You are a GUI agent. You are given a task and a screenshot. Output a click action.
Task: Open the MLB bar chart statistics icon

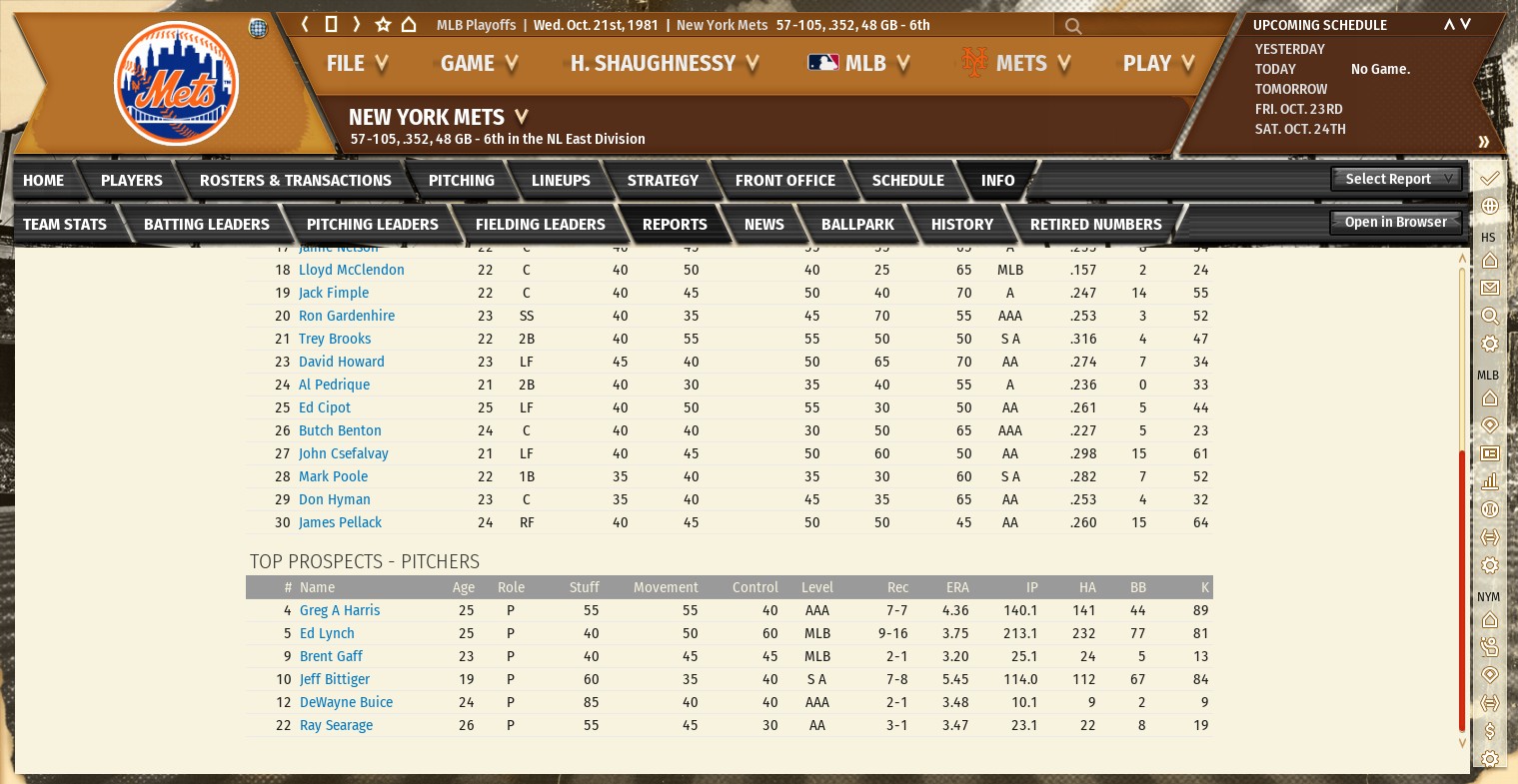tap(1489, 481)
